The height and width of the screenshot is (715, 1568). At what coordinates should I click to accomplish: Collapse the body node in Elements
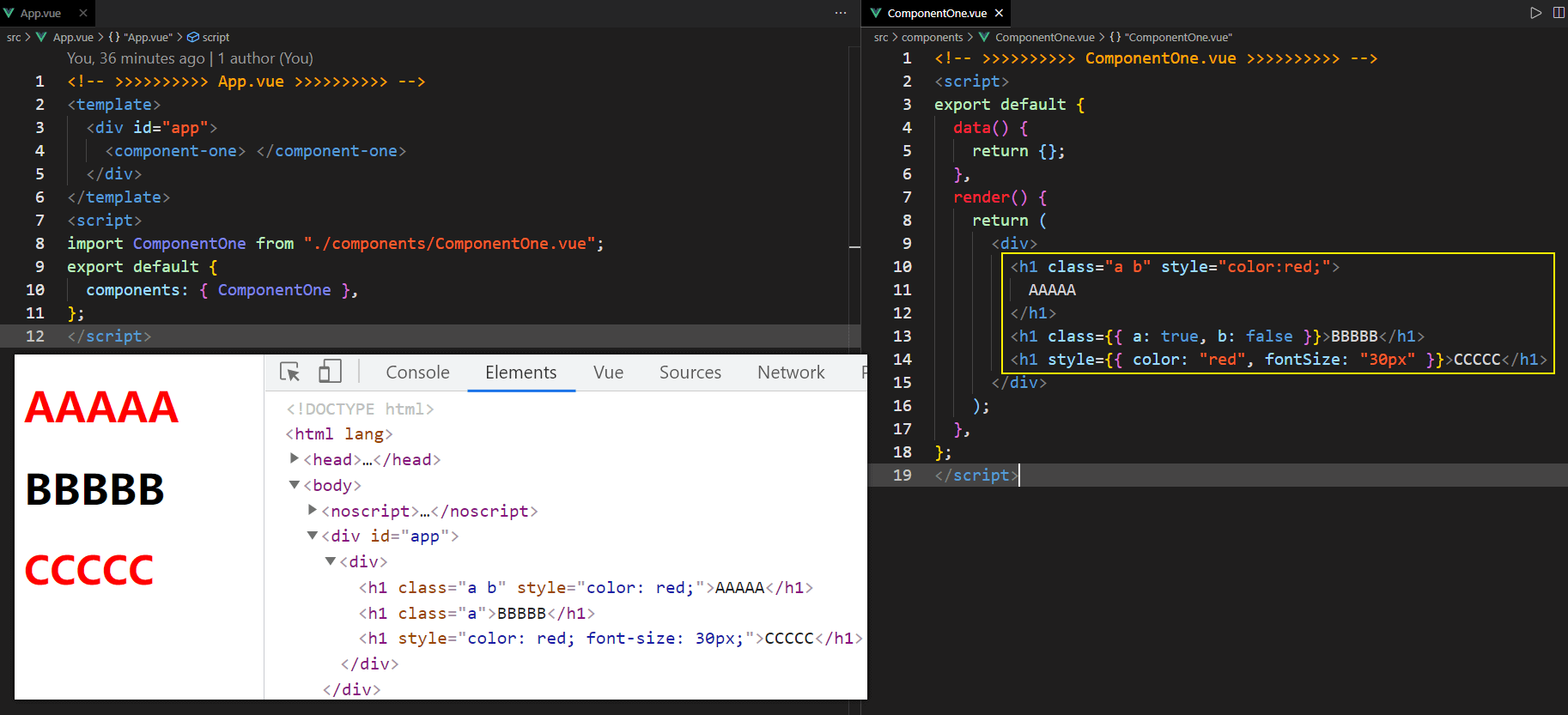coord(295,485)
